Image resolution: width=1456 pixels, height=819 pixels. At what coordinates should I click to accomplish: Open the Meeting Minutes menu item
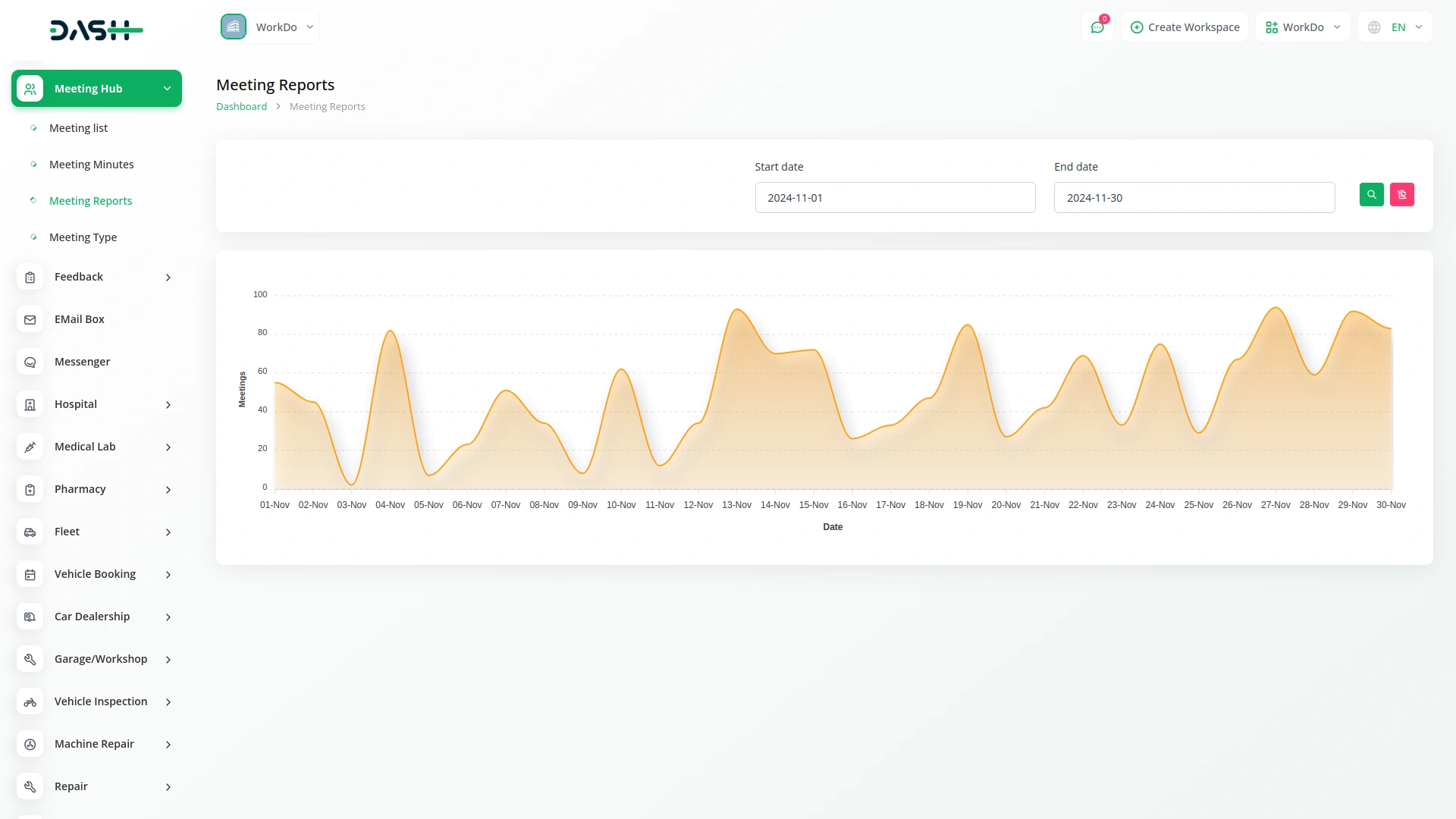91,165
